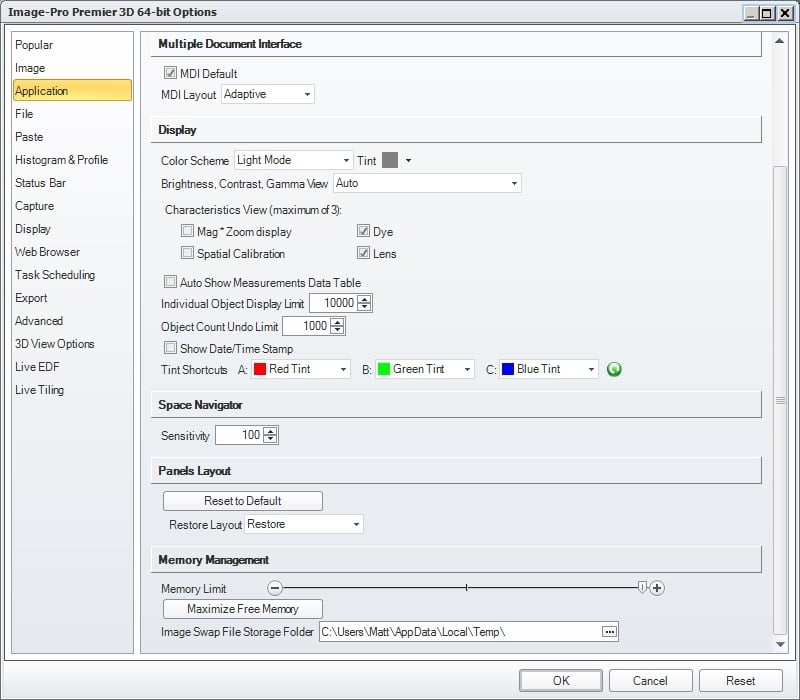The height and width of the screenshot is (700, 800).
Task: Click the Maximize Free Memory button
Action: 242,609
